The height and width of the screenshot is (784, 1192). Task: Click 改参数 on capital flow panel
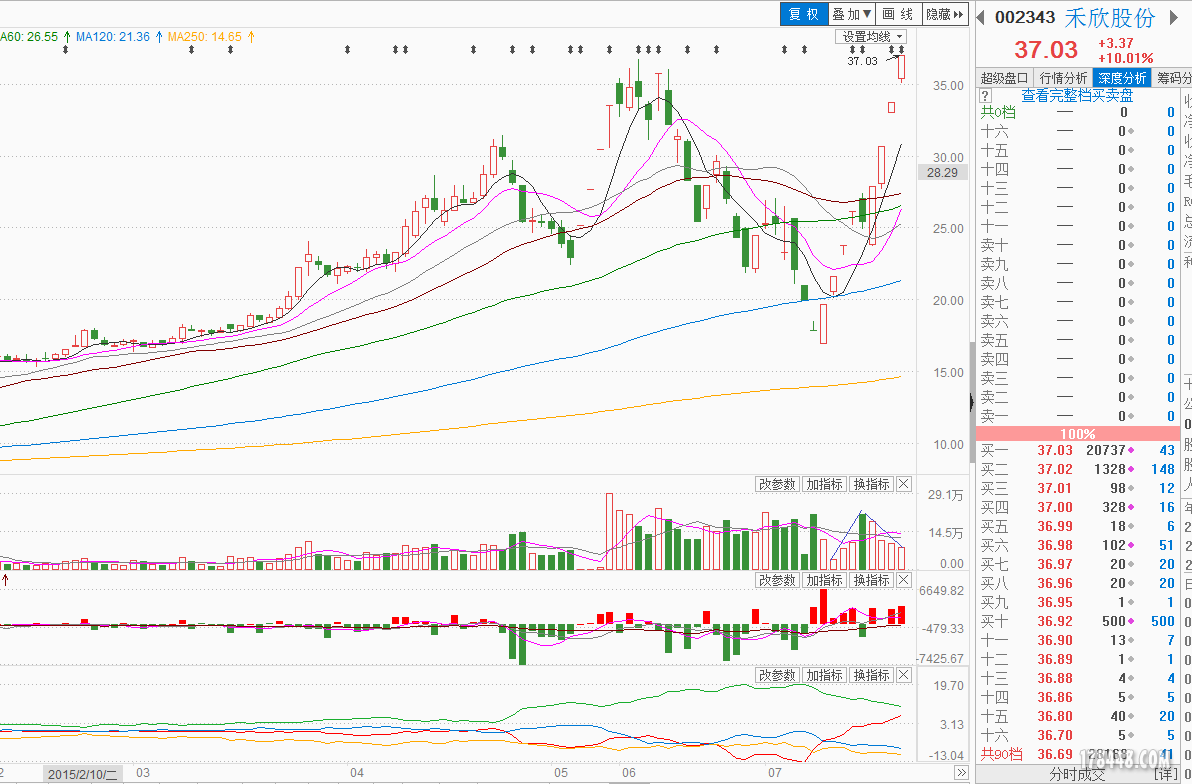777,580
